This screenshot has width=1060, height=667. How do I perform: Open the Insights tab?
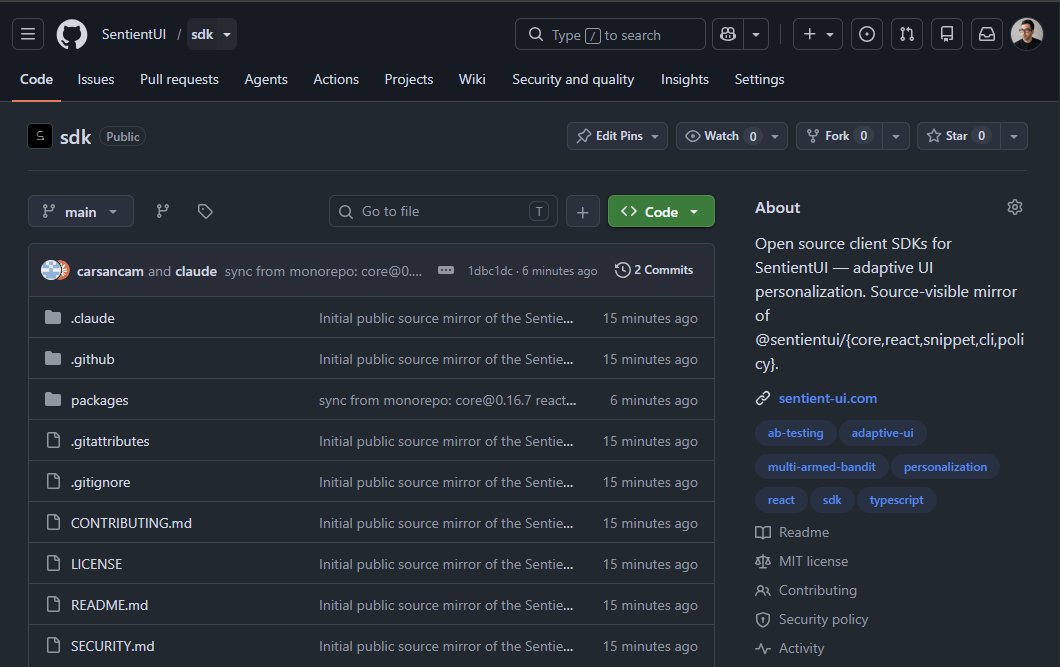pos(685,79)
